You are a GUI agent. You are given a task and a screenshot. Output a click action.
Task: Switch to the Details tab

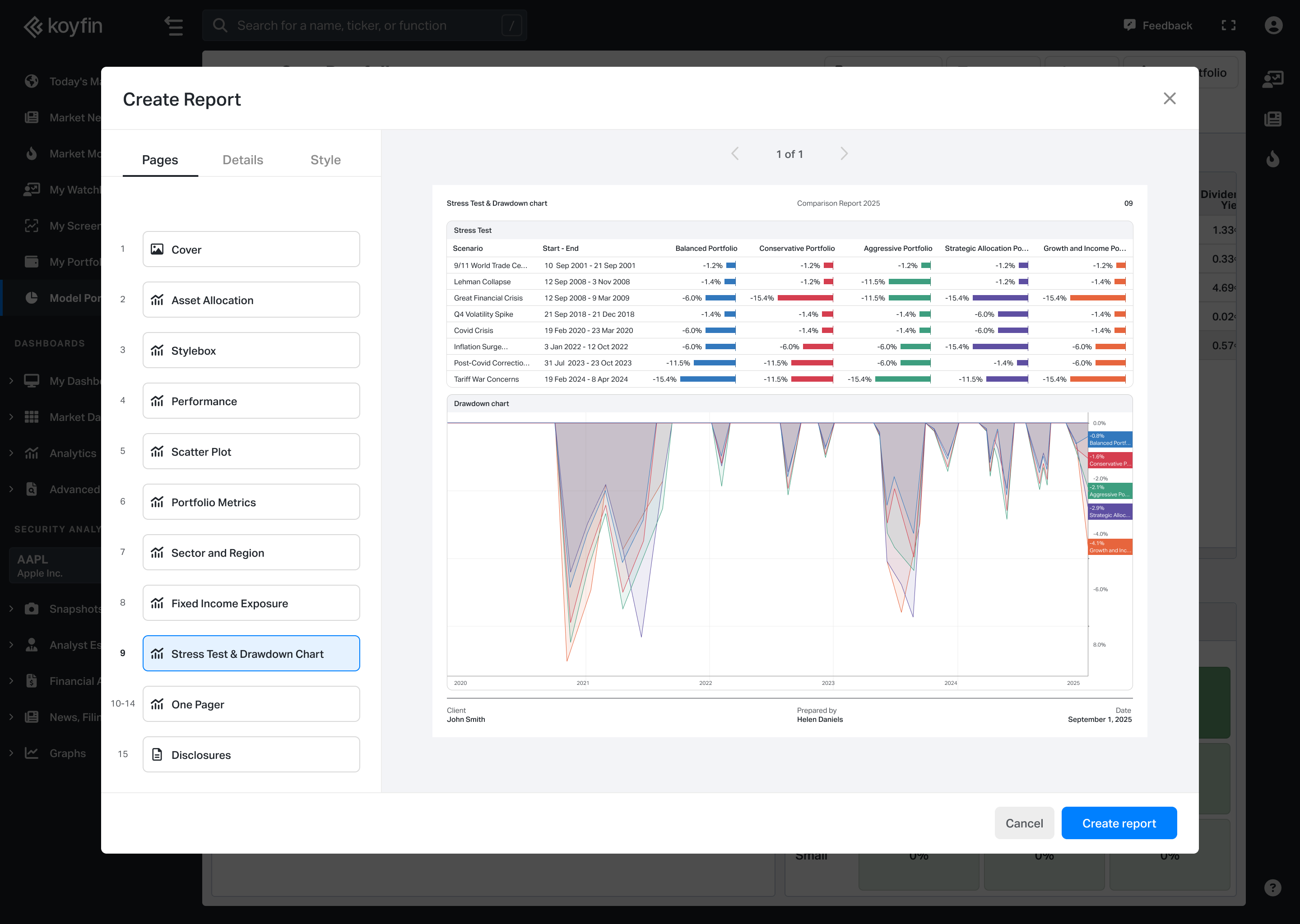tap(242, 160)
